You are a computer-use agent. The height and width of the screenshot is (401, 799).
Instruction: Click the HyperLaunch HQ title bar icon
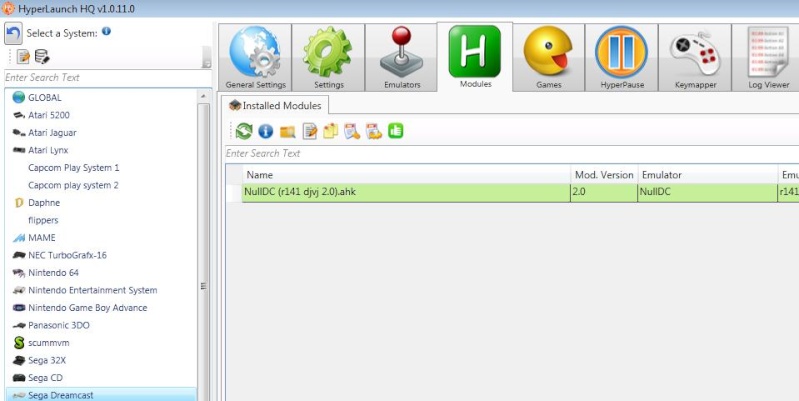pos(9,9)
